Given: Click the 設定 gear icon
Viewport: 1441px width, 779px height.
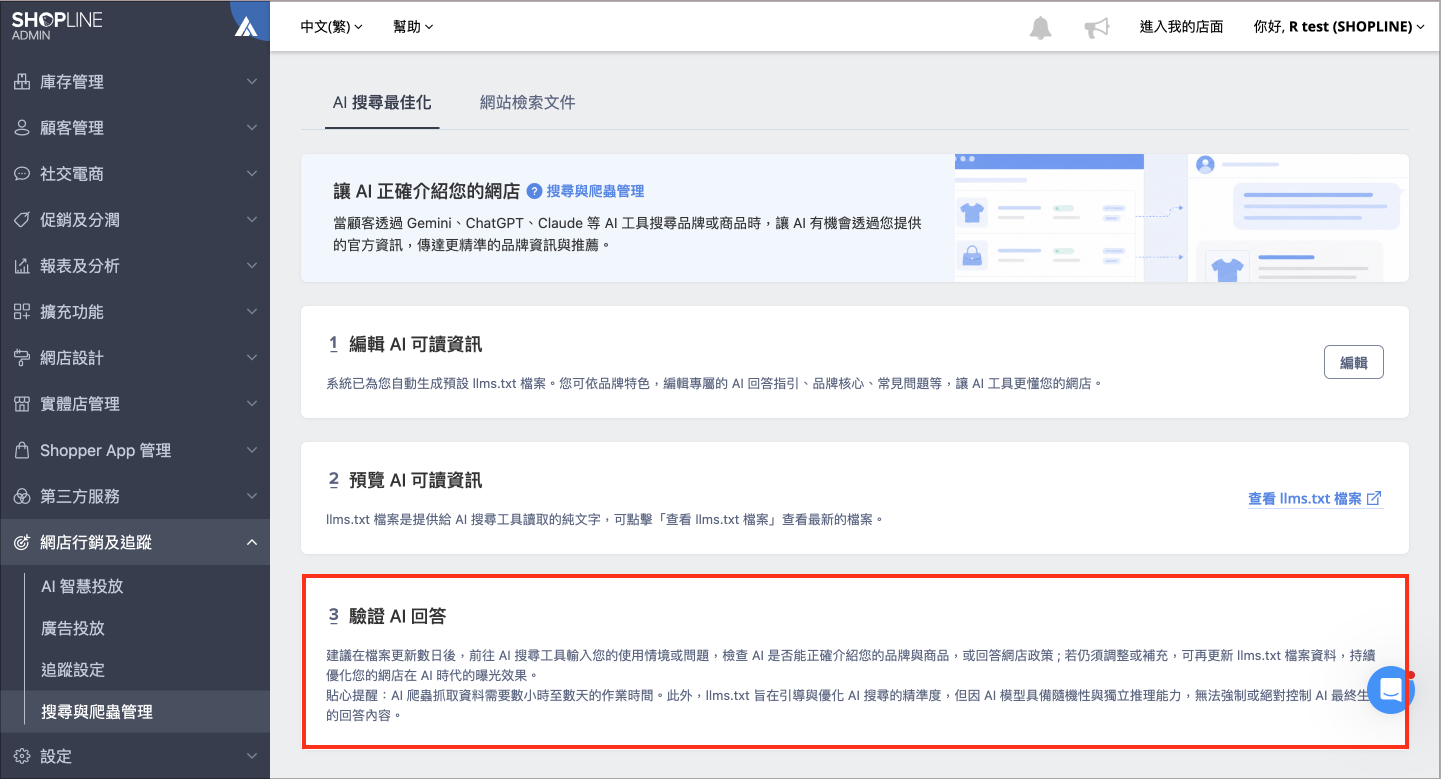Looking at the screenshot, I should click(x=22, y=756).
